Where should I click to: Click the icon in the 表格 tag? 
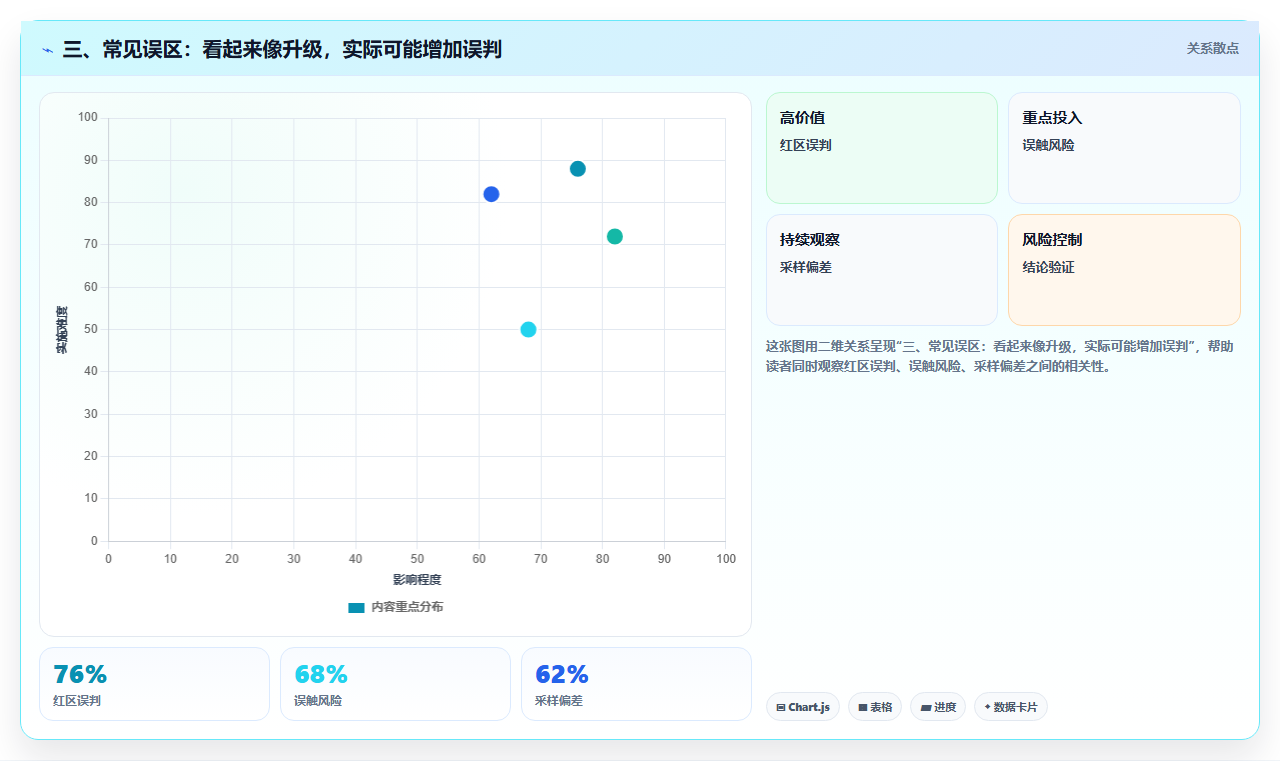click(x=863, y=707)
